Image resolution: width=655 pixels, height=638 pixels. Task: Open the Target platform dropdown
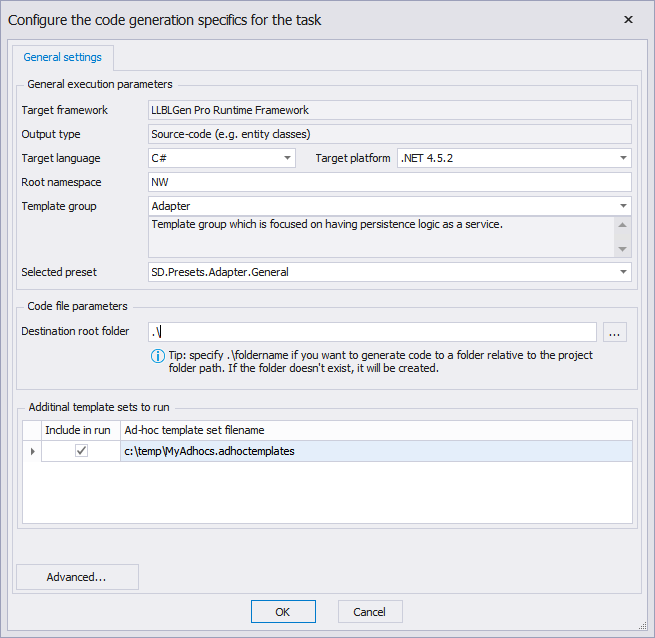pyautogui.click(x=623, y=158)
